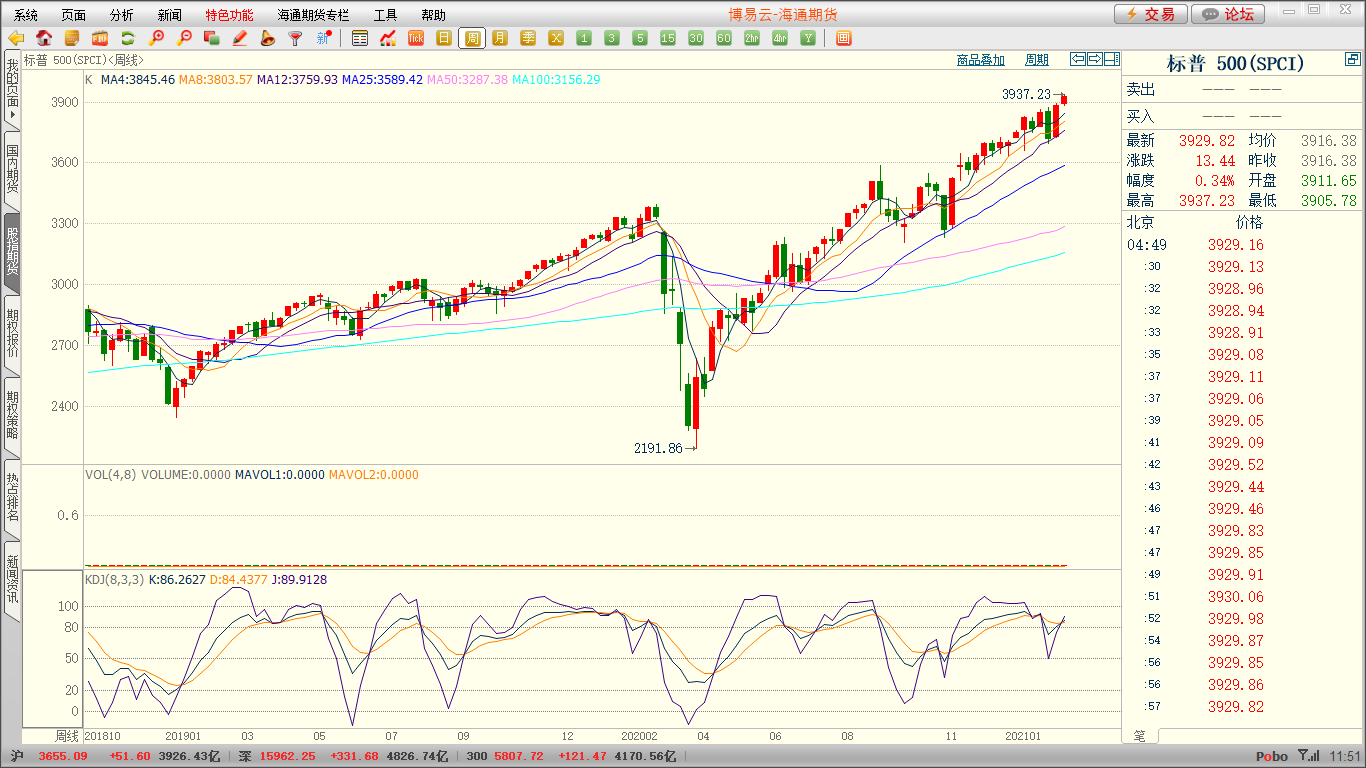Open the 分析 menu
The height and width of the screenshot is (768, 1366).
121,15
